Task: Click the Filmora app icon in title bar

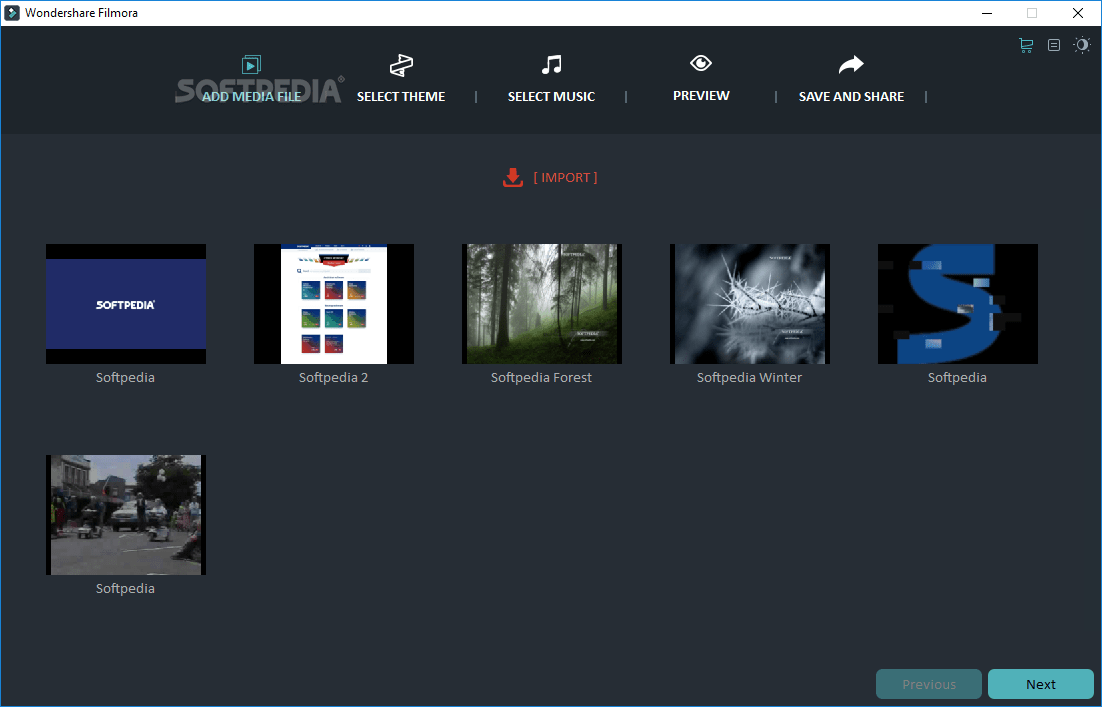Action: point(11,13)
